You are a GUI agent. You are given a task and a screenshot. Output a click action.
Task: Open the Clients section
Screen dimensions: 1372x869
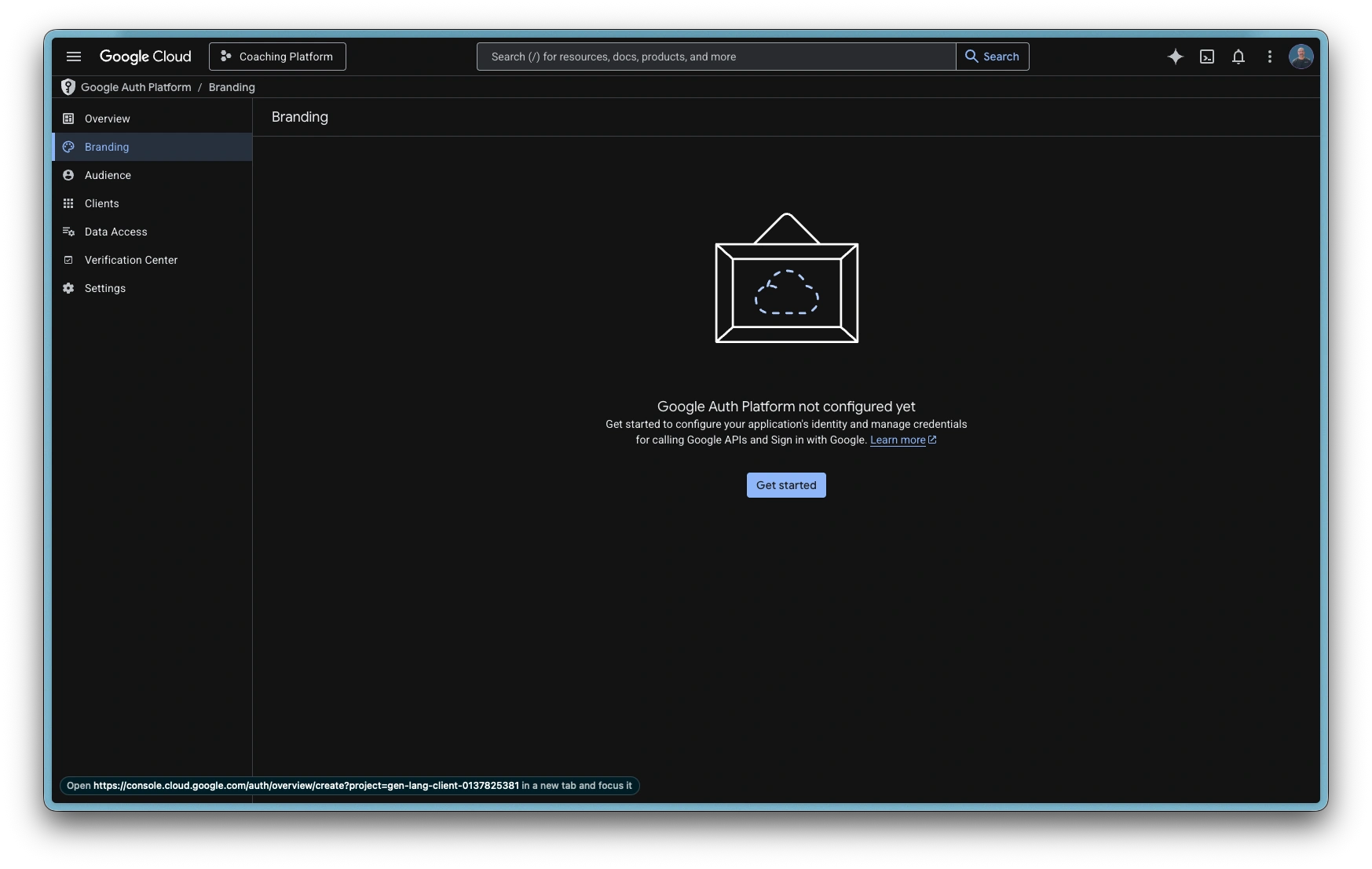[102, 203]
